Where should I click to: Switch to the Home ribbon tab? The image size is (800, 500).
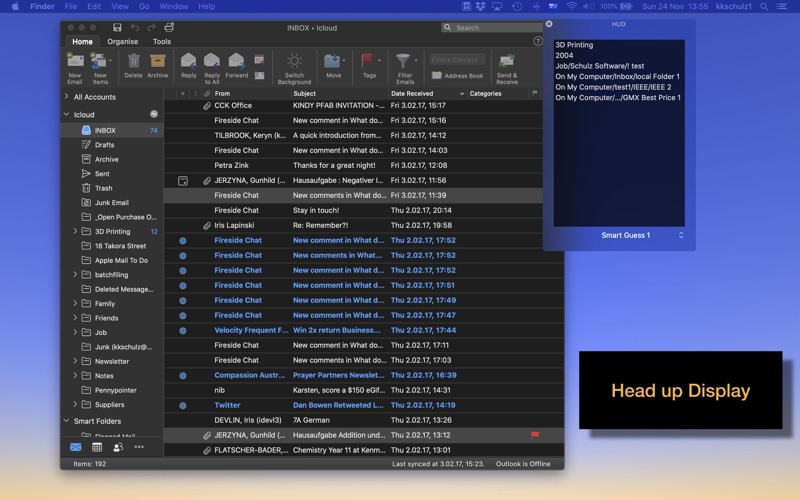coord(82,41)
